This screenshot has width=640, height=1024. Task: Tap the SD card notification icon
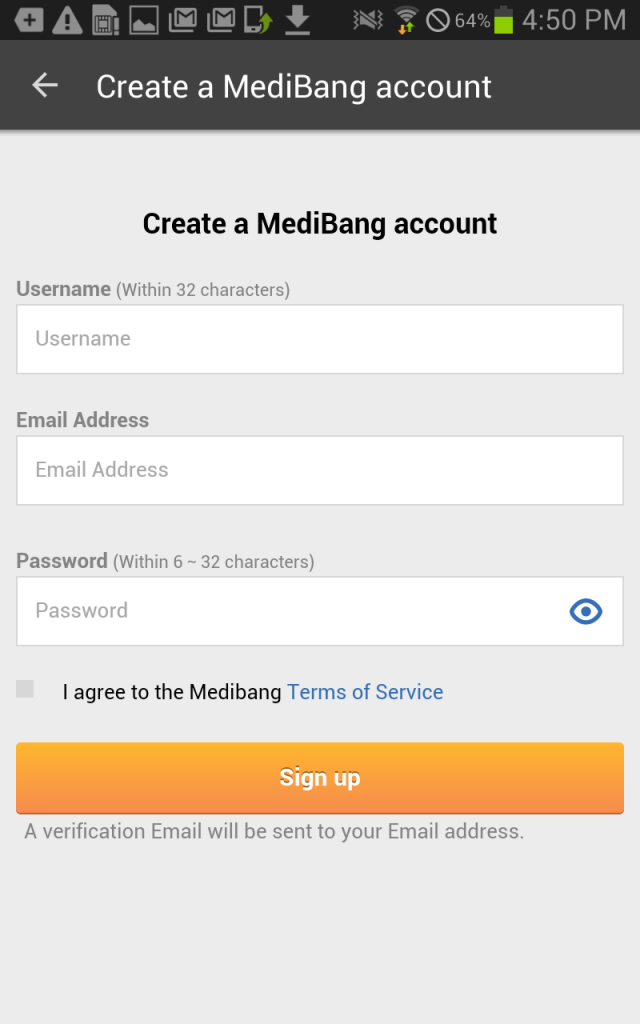(105, 20)
